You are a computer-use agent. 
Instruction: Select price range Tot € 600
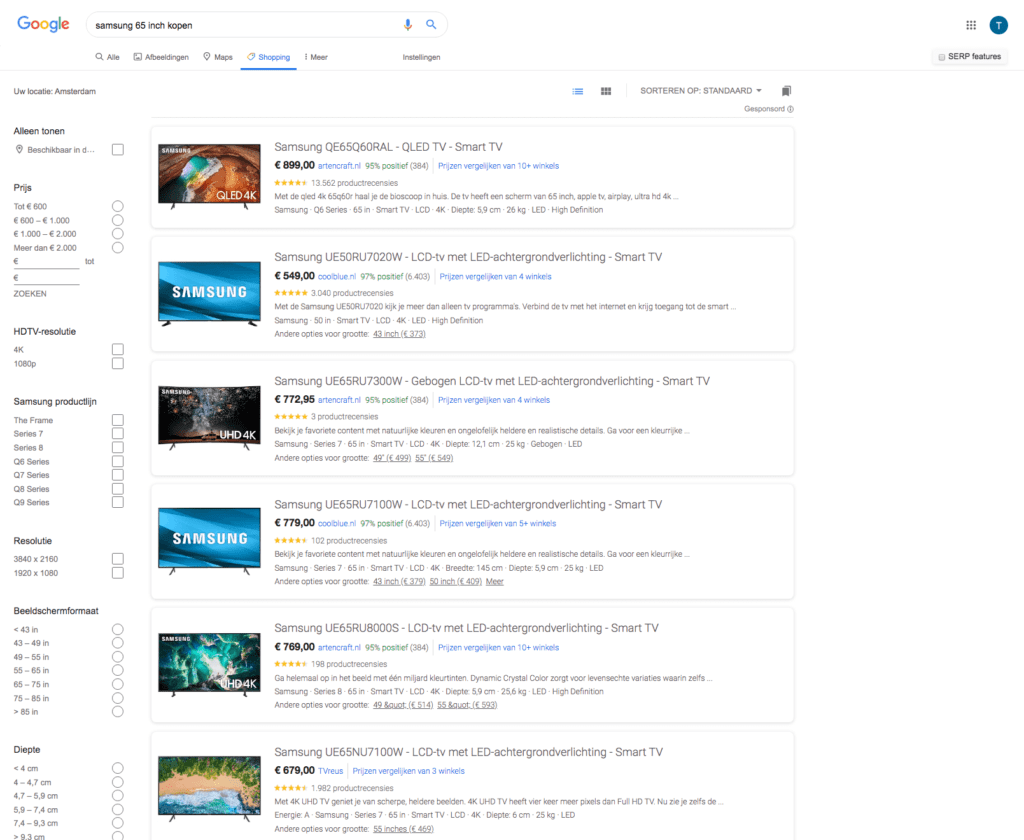coord(118,206)
